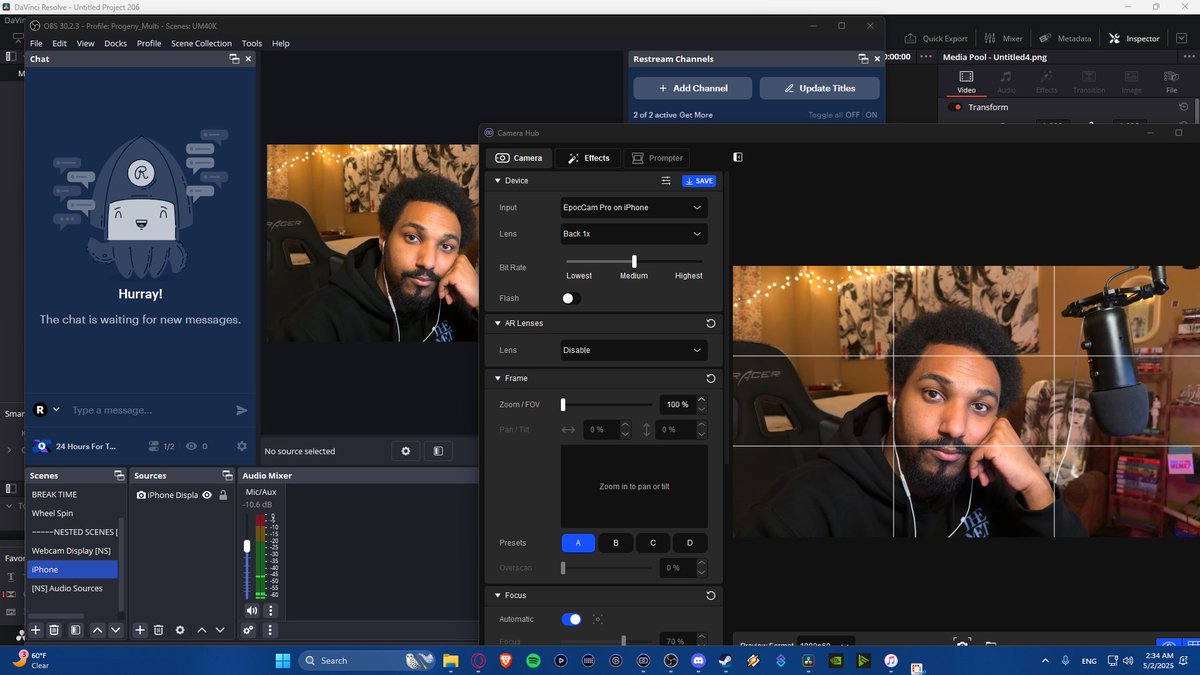Open the chat account dropdown next to R avatar

pyautogui.click(x=56, y=409)
